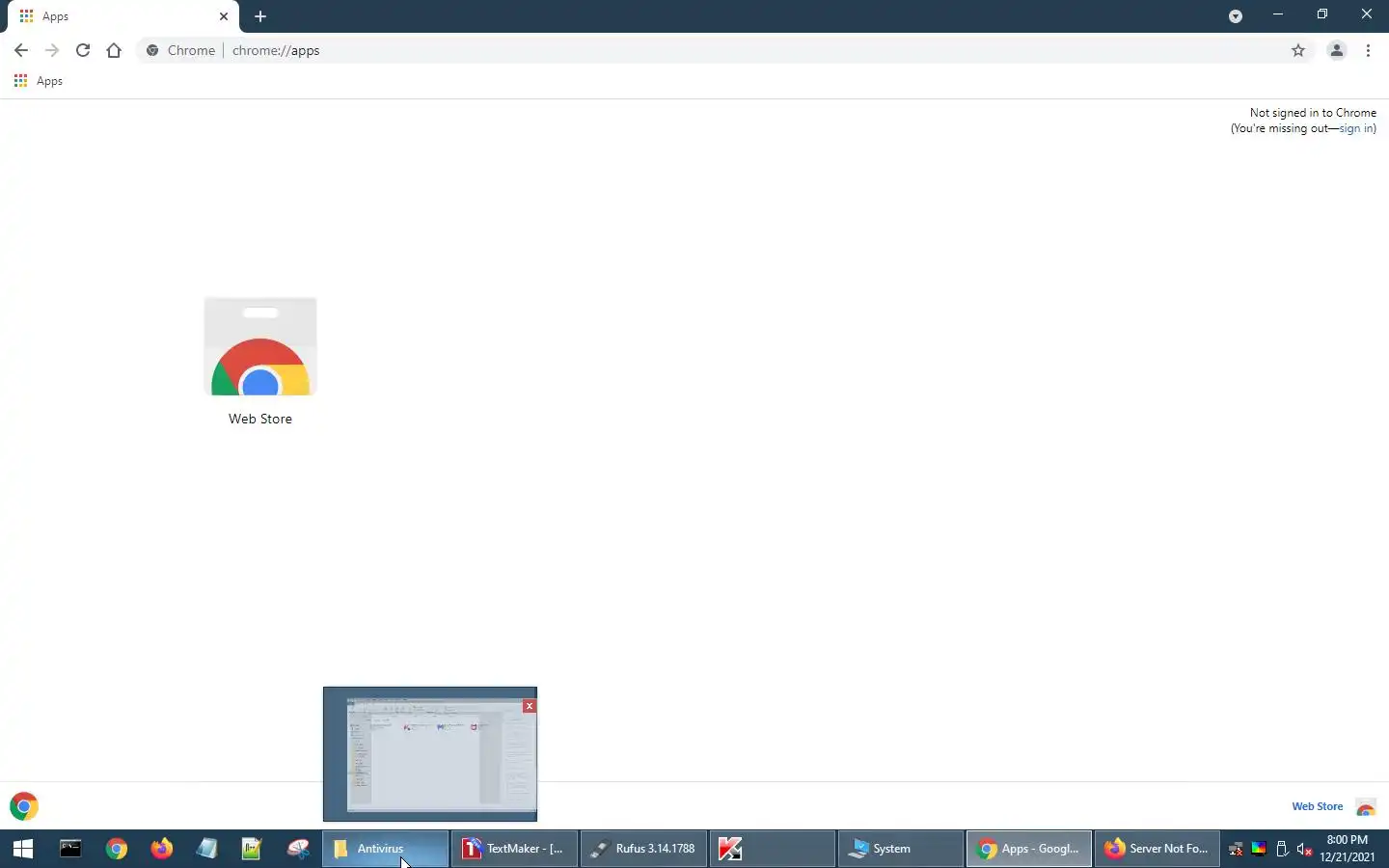
Task: Switch to the Kaspersky taskbar button
Action: (773, 849)
